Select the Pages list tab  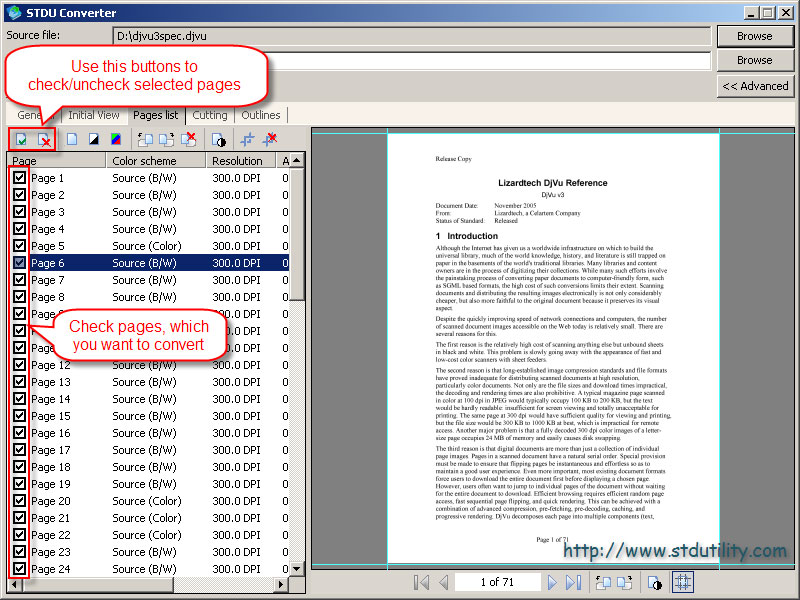156,115
